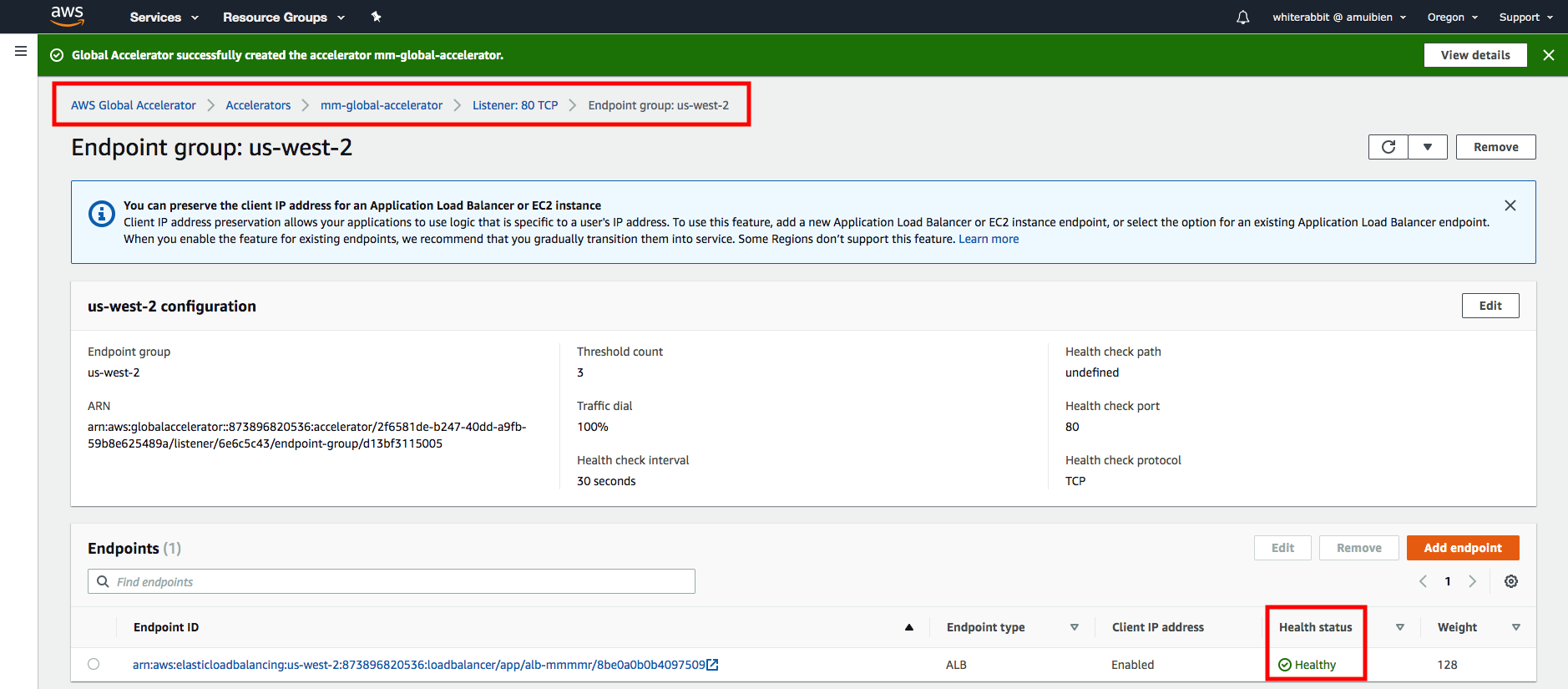
Task: Go to AWS Global Accelerator breadcrumb
Action: tap(134, 105)
